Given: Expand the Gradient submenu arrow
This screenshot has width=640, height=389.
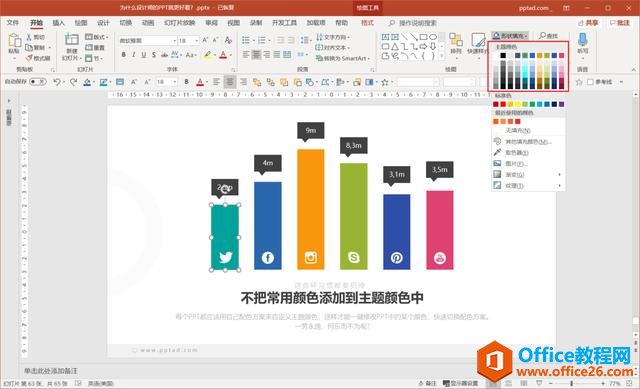Looking at the screenshot, I should coord(560,175).
